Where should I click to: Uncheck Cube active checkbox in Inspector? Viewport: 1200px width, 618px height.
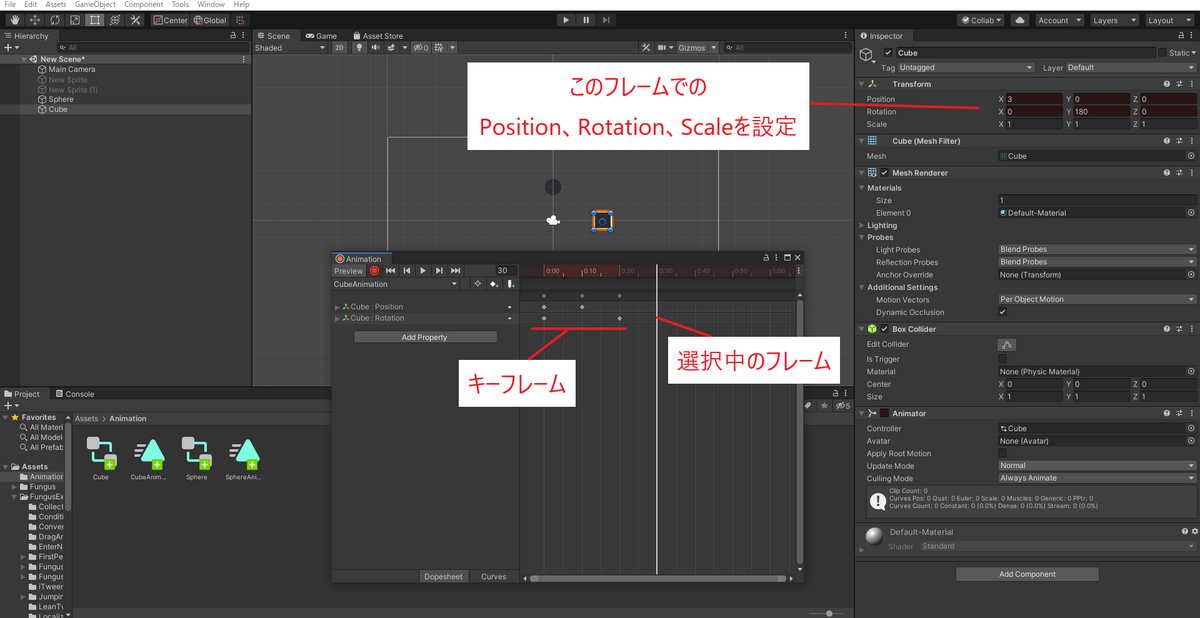pos(888,52)
